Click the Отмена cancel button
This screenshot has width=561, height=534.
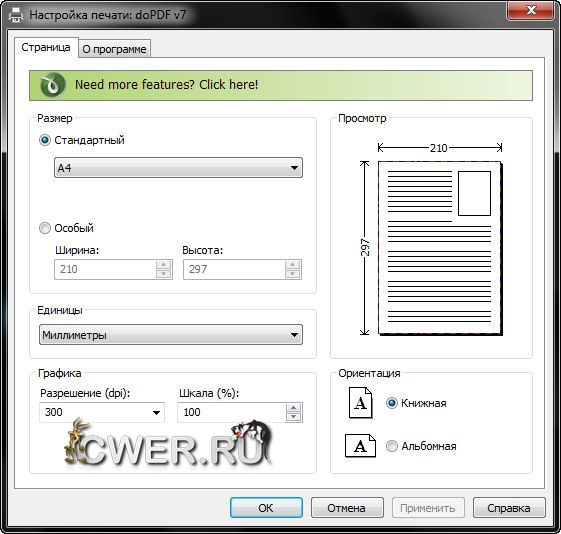pos(347,508)
